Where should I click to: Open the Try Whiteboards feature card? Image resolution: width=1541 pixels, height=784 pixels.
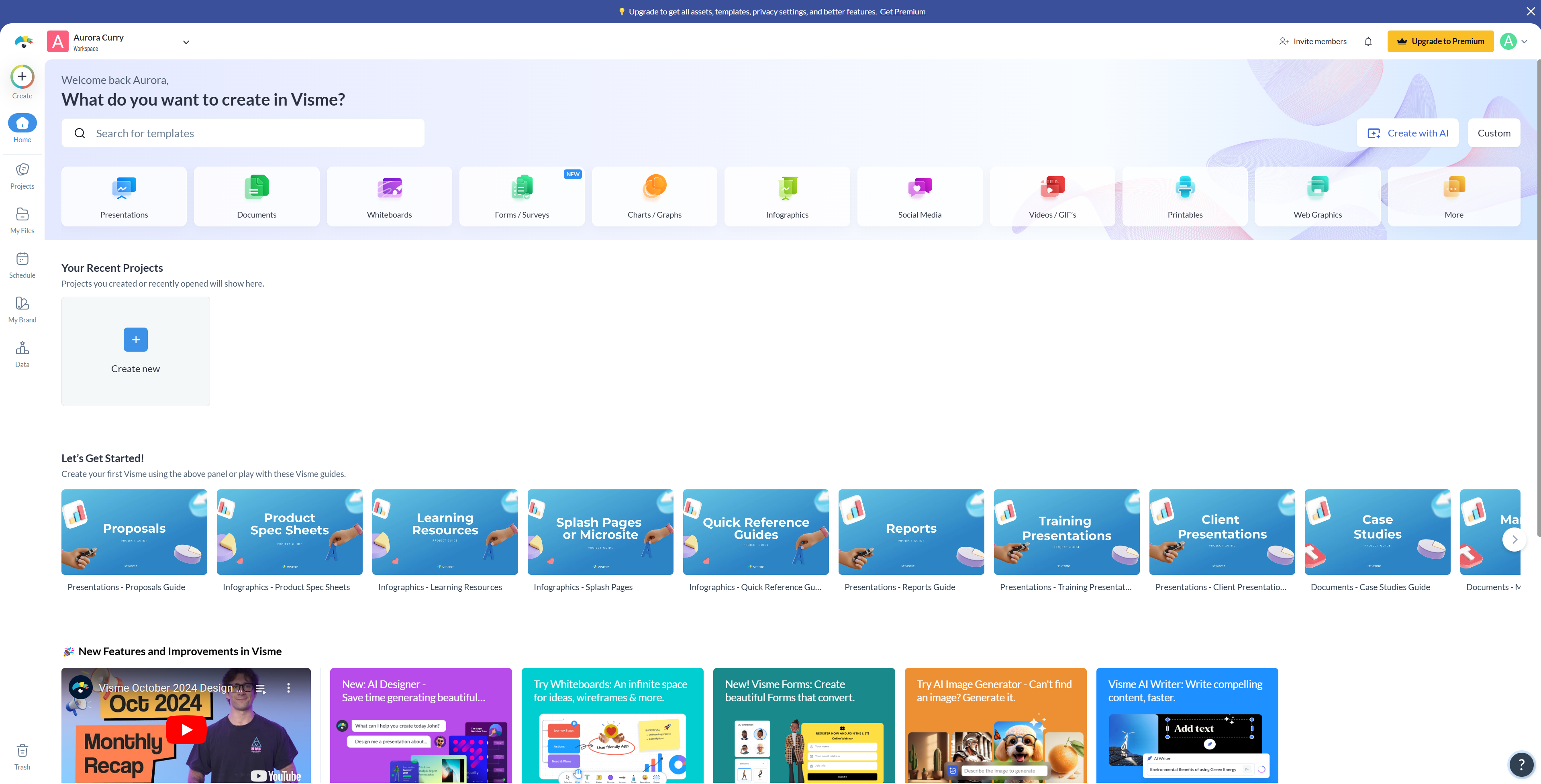pyautogui.click(x=612, y=725)
